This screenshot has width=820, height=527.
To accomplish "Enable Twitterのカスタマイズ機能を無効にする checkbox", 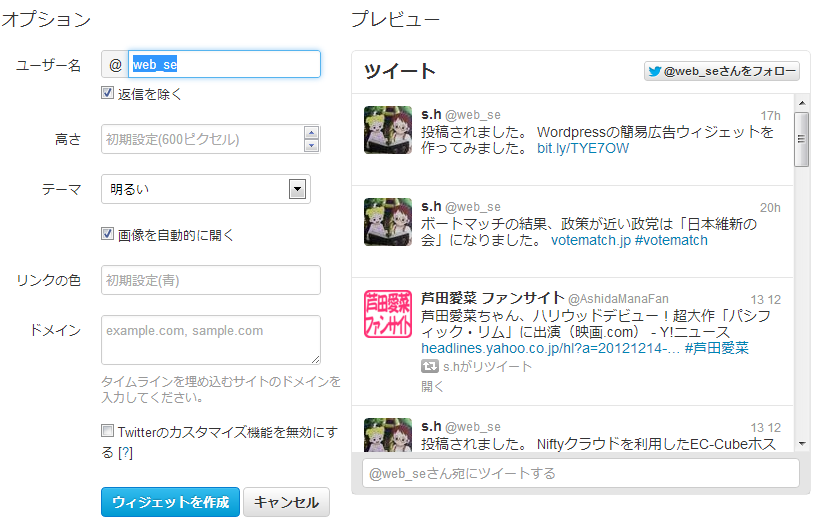I will 107,431.
